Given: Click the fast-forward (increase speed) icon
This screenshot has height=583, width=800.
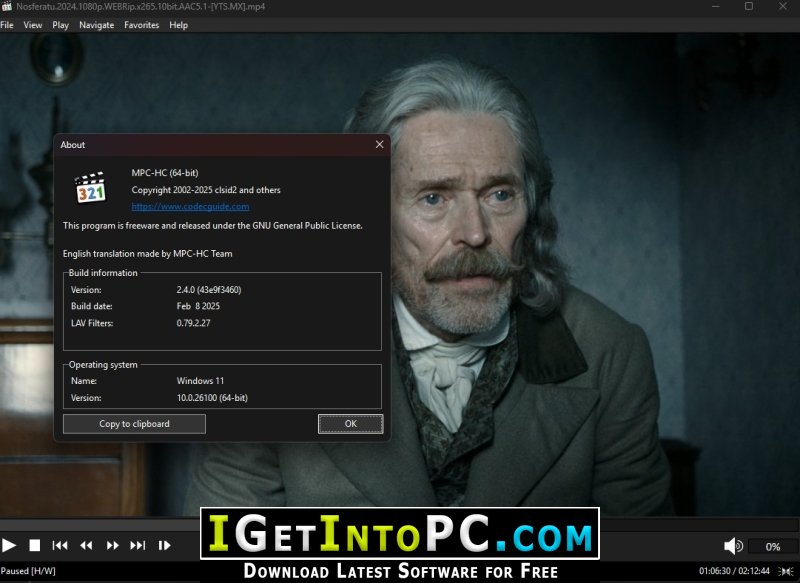Looking at the screenshot, I should [x=112, y=545].
